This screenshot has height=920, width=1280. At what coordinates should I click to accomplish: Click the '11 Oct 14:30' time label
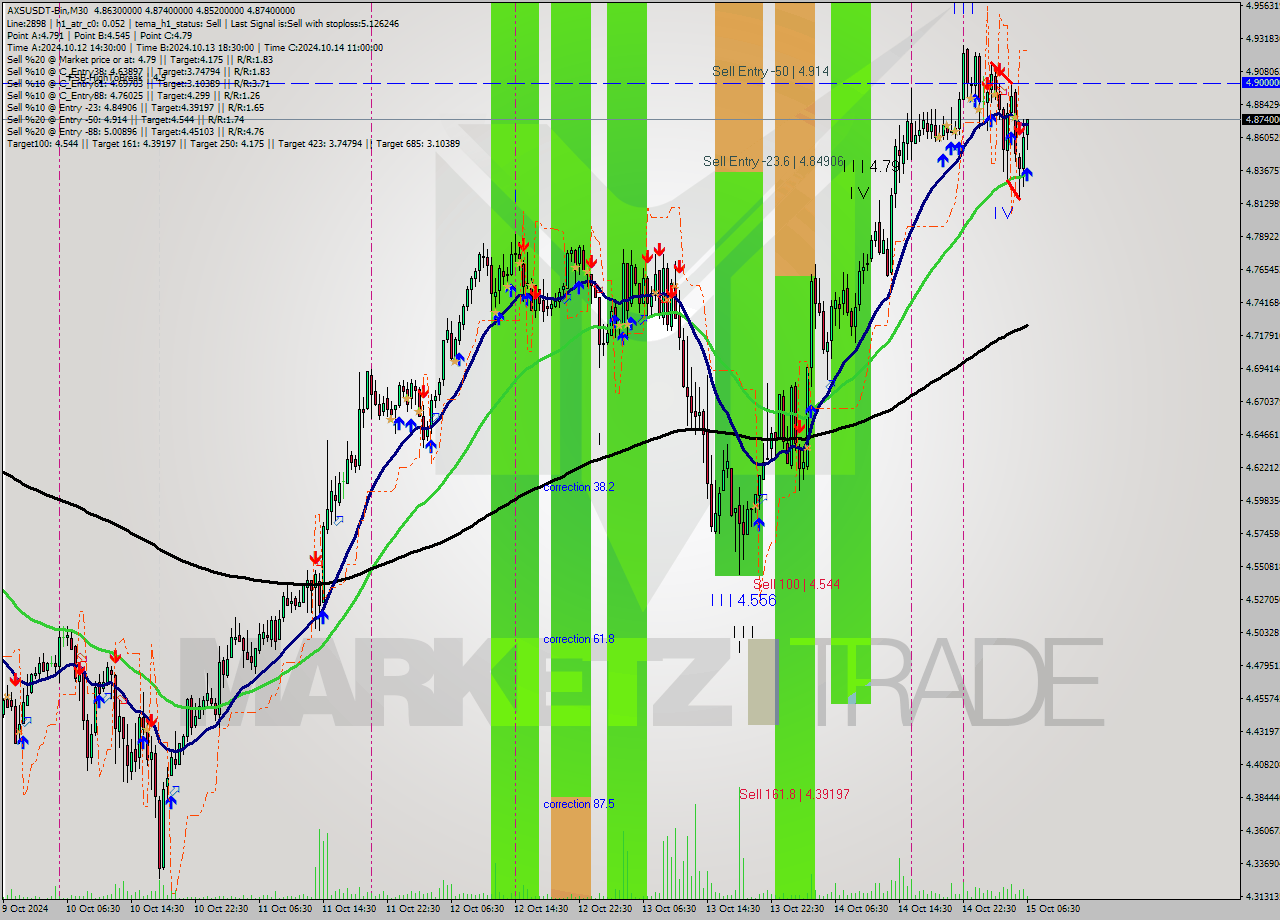[x=348, y=909]
